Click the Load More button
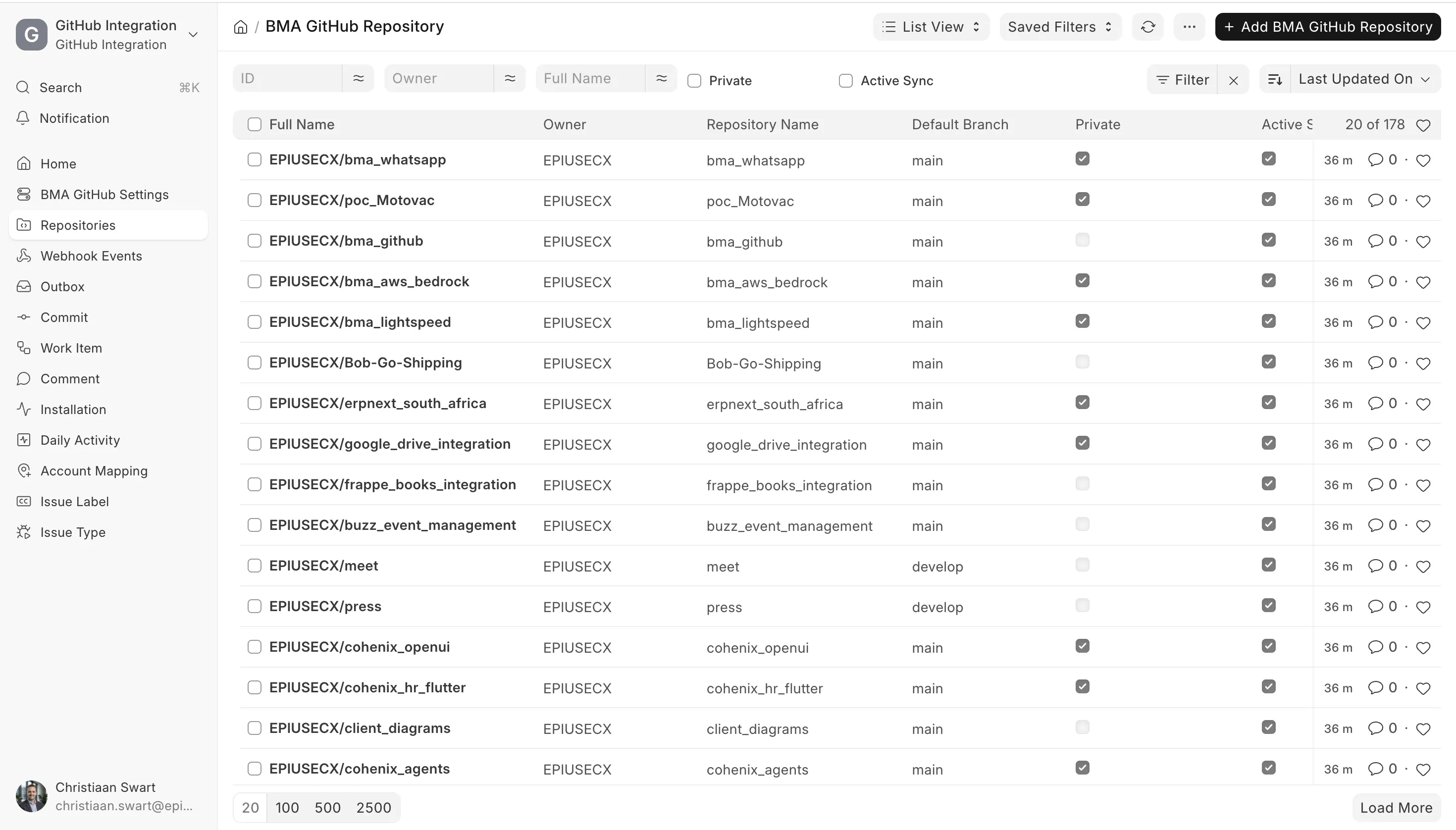The height and width of the screenshot is (830, 1456). tap(1396, 808)
